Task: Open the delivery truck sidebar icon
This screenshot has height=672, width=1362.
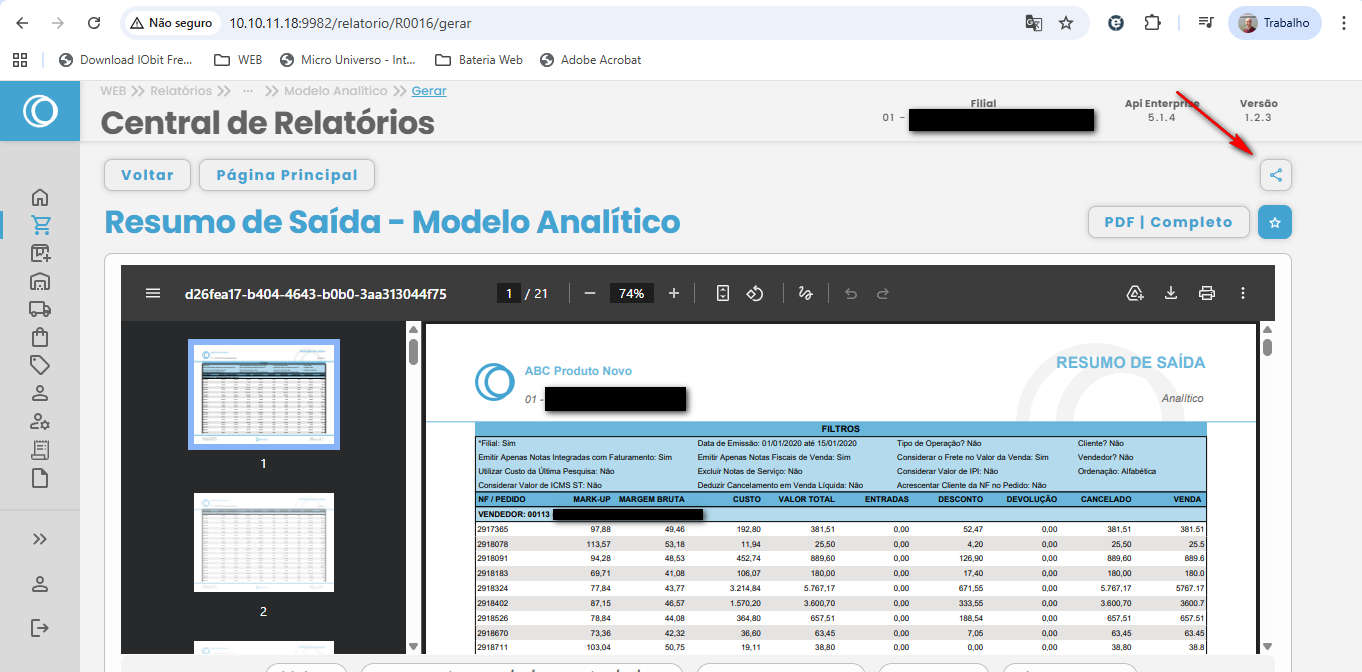Action: coord(40,309)
